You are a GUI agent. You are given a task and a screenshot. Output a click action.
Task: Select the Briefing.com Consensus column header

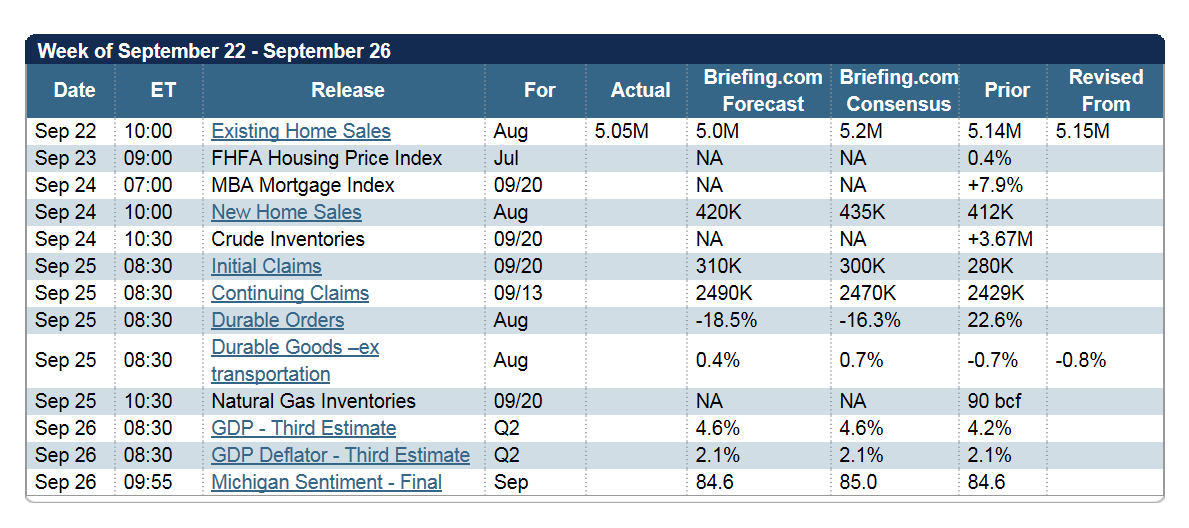(898, 90)
